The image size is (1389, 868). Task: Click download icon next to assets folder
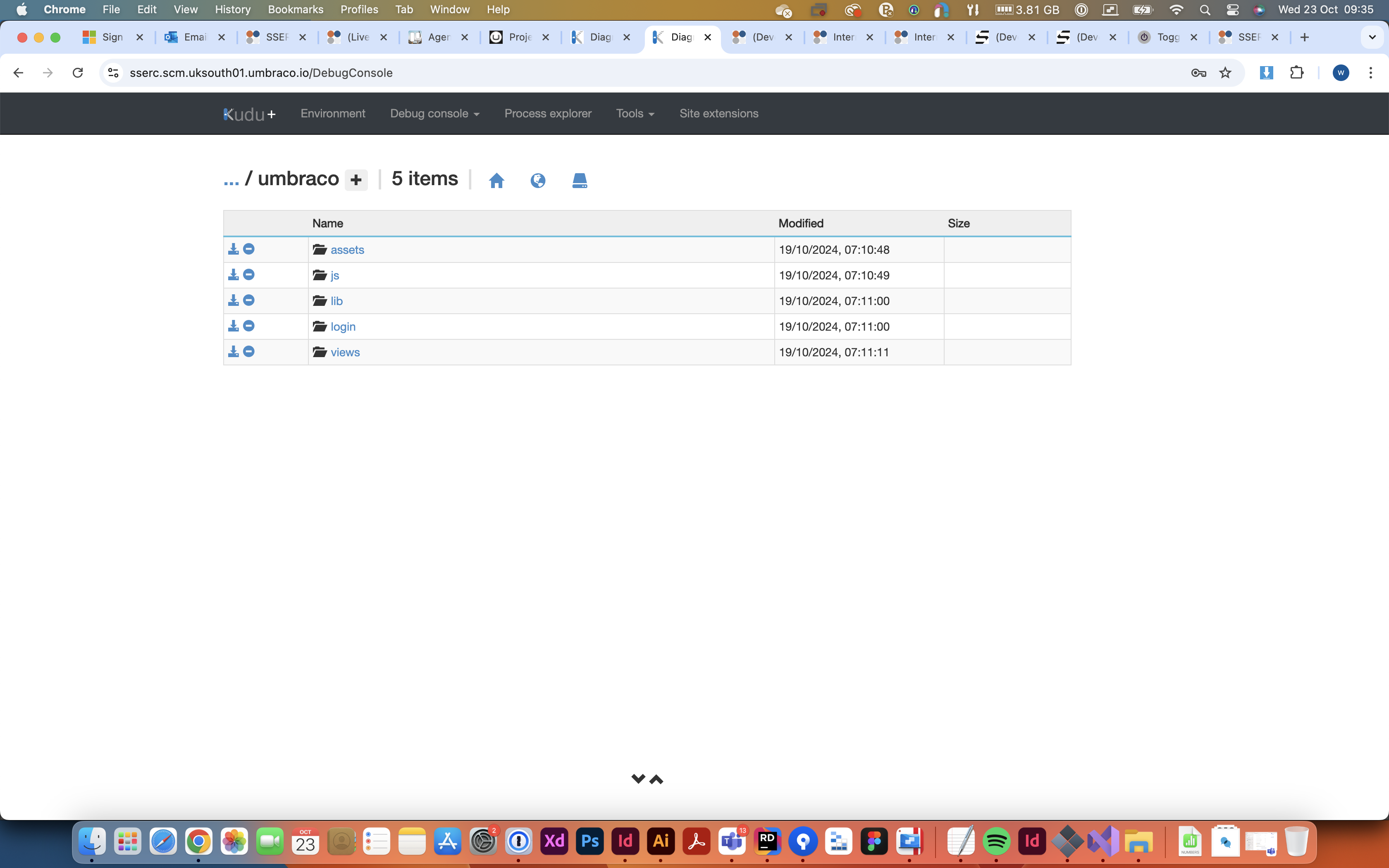click(233, 249)
